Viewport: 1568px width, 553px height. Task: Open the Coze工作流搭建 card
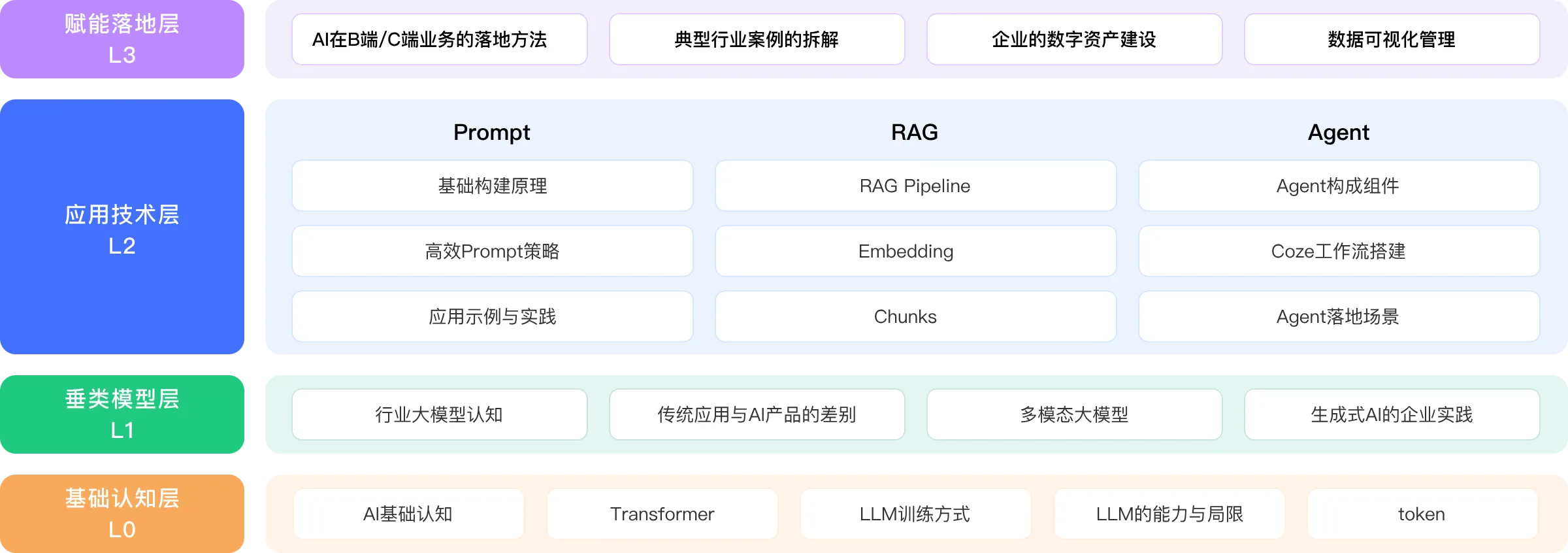pos(1339,252)
